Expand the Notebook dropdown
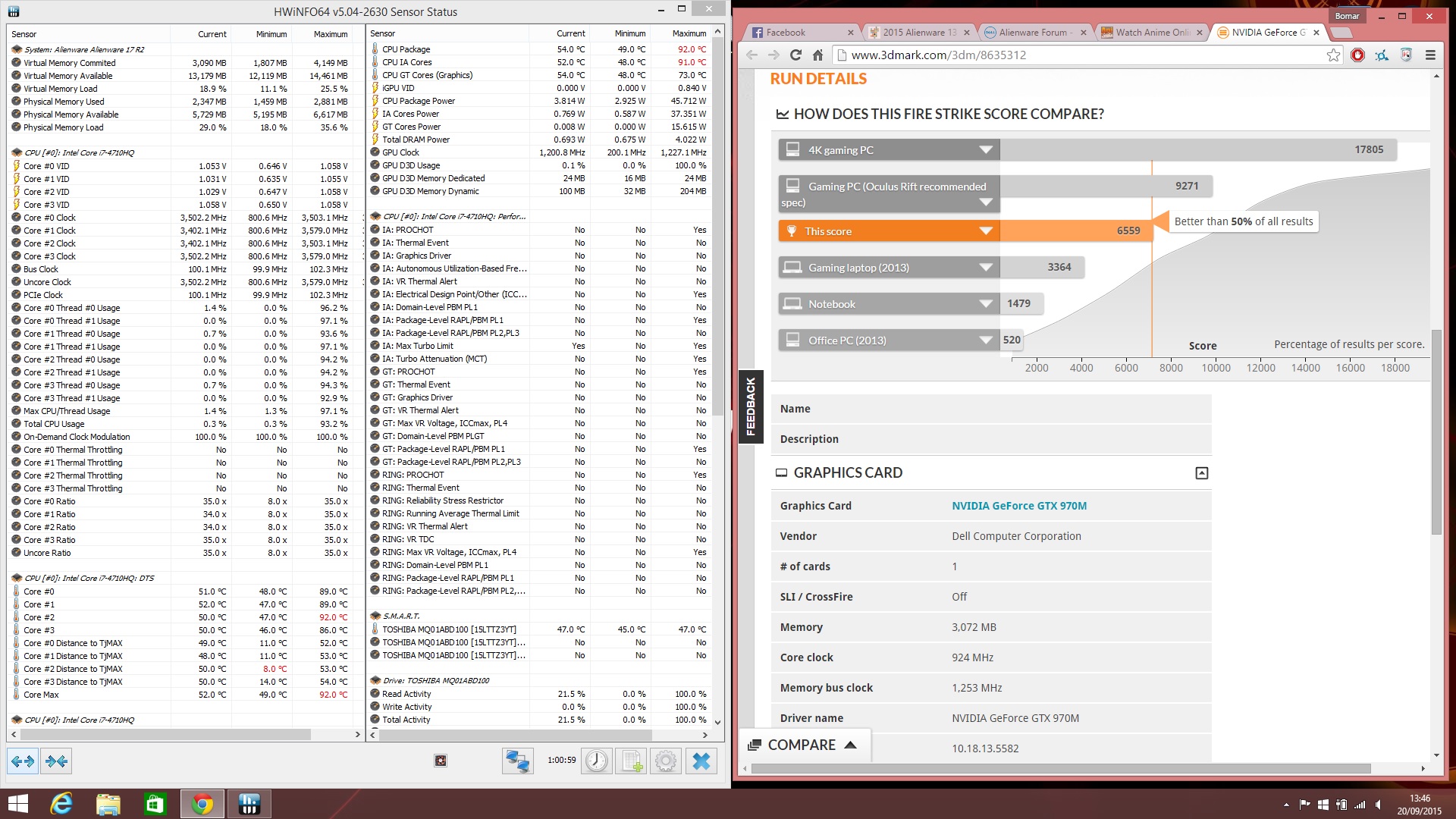 click(x=986, y=304)
